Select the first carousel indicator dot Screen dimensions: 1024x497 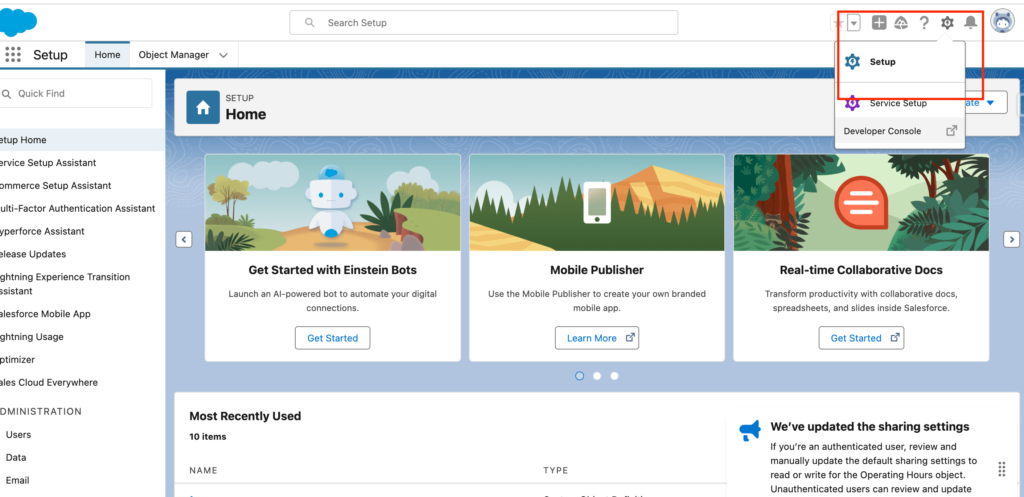coord(579,376)
